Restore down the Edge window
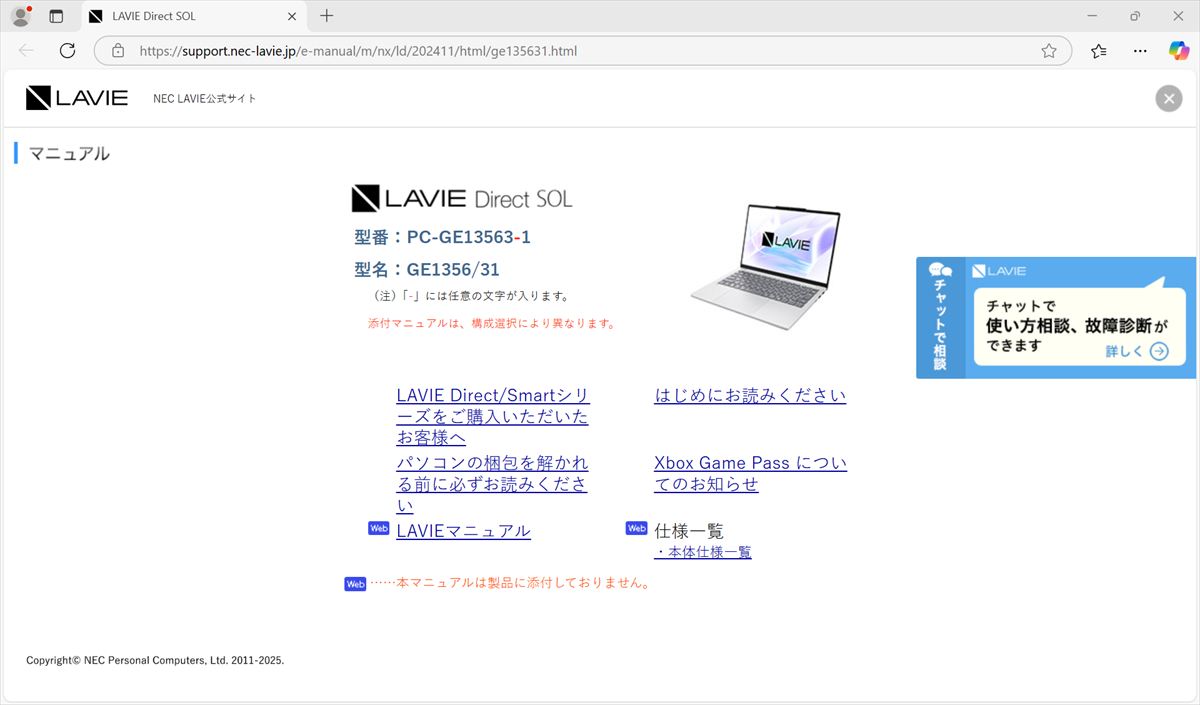The height and width of the screenshot is (705, 1200). click(x=1135, y=16)
